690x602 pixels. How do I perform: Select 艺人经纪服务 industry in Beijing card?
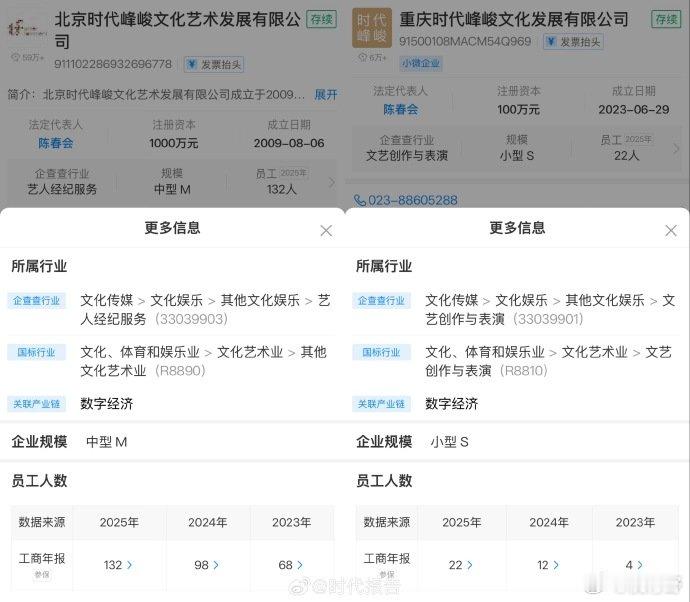[x=62, y=189]
